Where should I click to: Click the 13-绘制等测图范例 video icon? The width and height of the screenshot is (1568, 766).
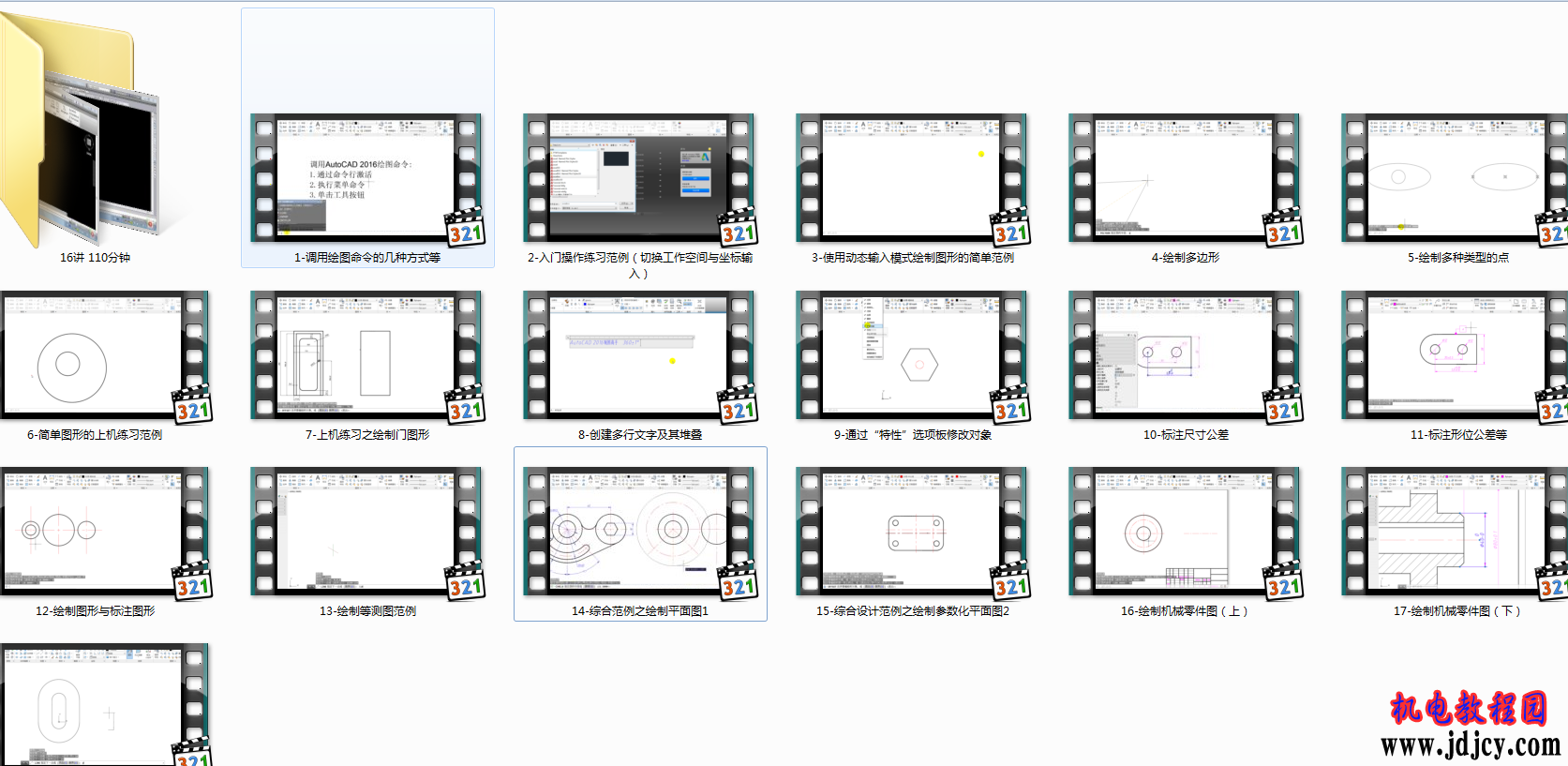point(366,532)
